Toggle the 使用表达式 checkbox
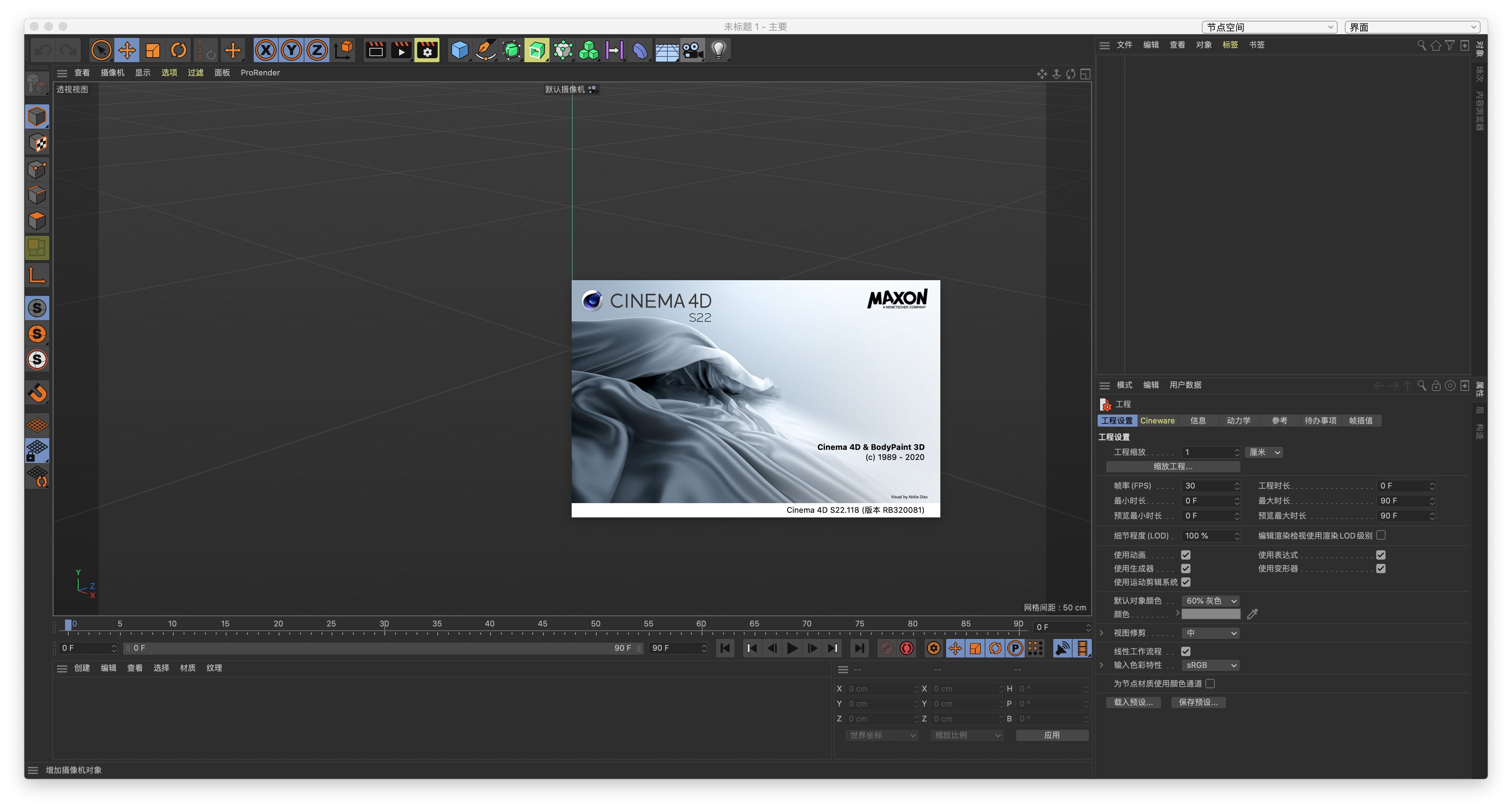Image resolution: width=1512 pixels, height=809 pixels. pyautogui.click(x=1381, y=554)
